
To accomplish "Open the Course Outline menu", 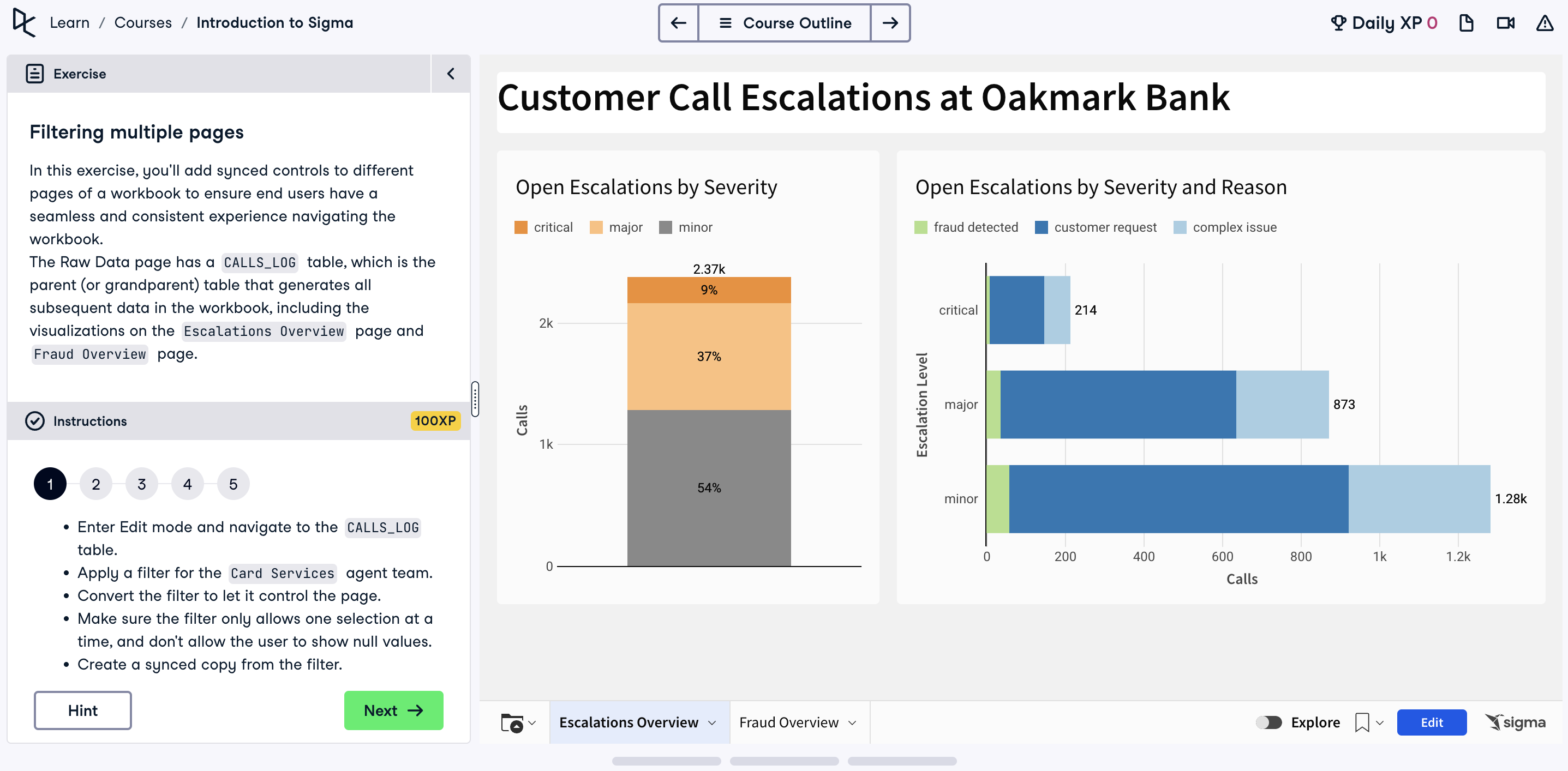I will coord(784,23).
